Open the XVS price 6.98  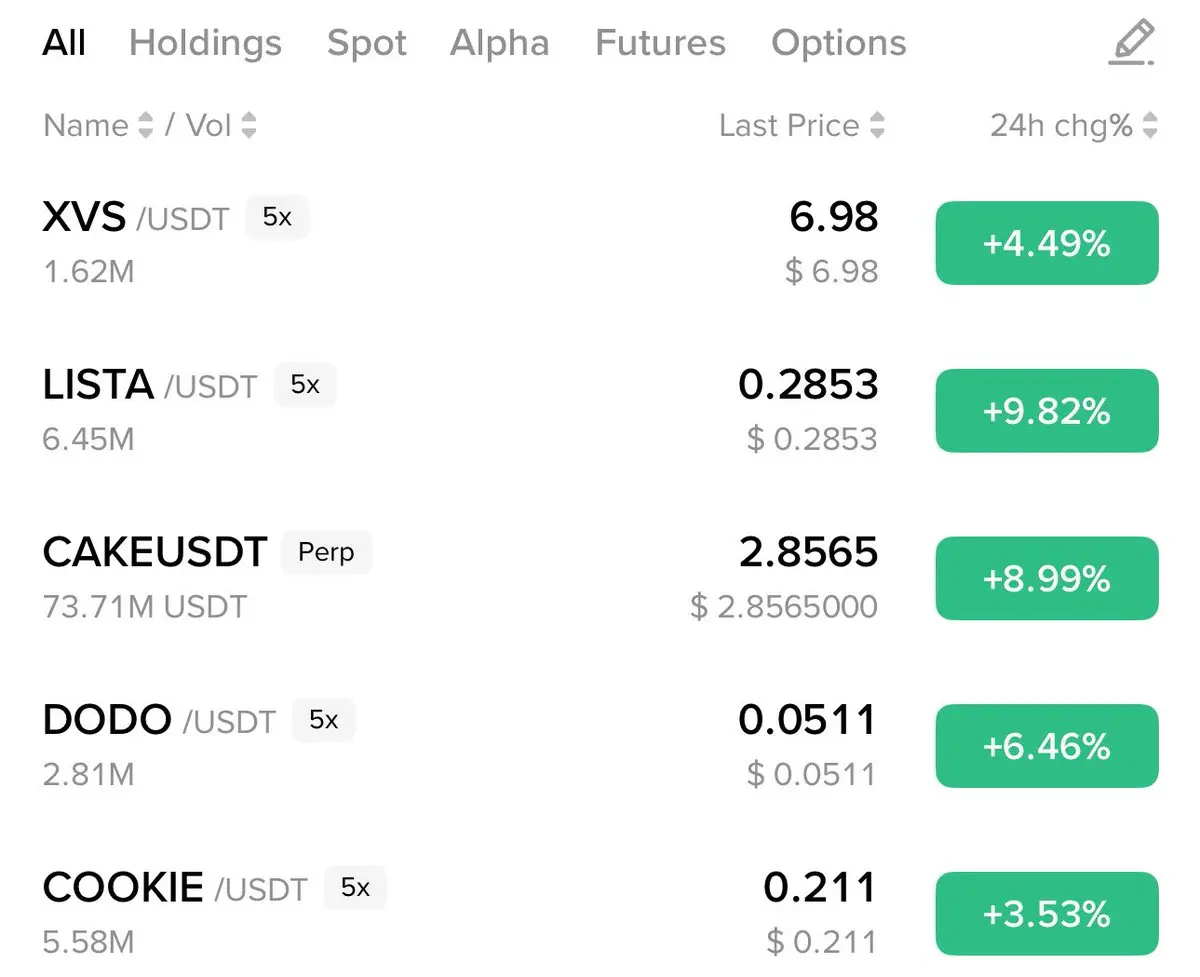point(834,217)
